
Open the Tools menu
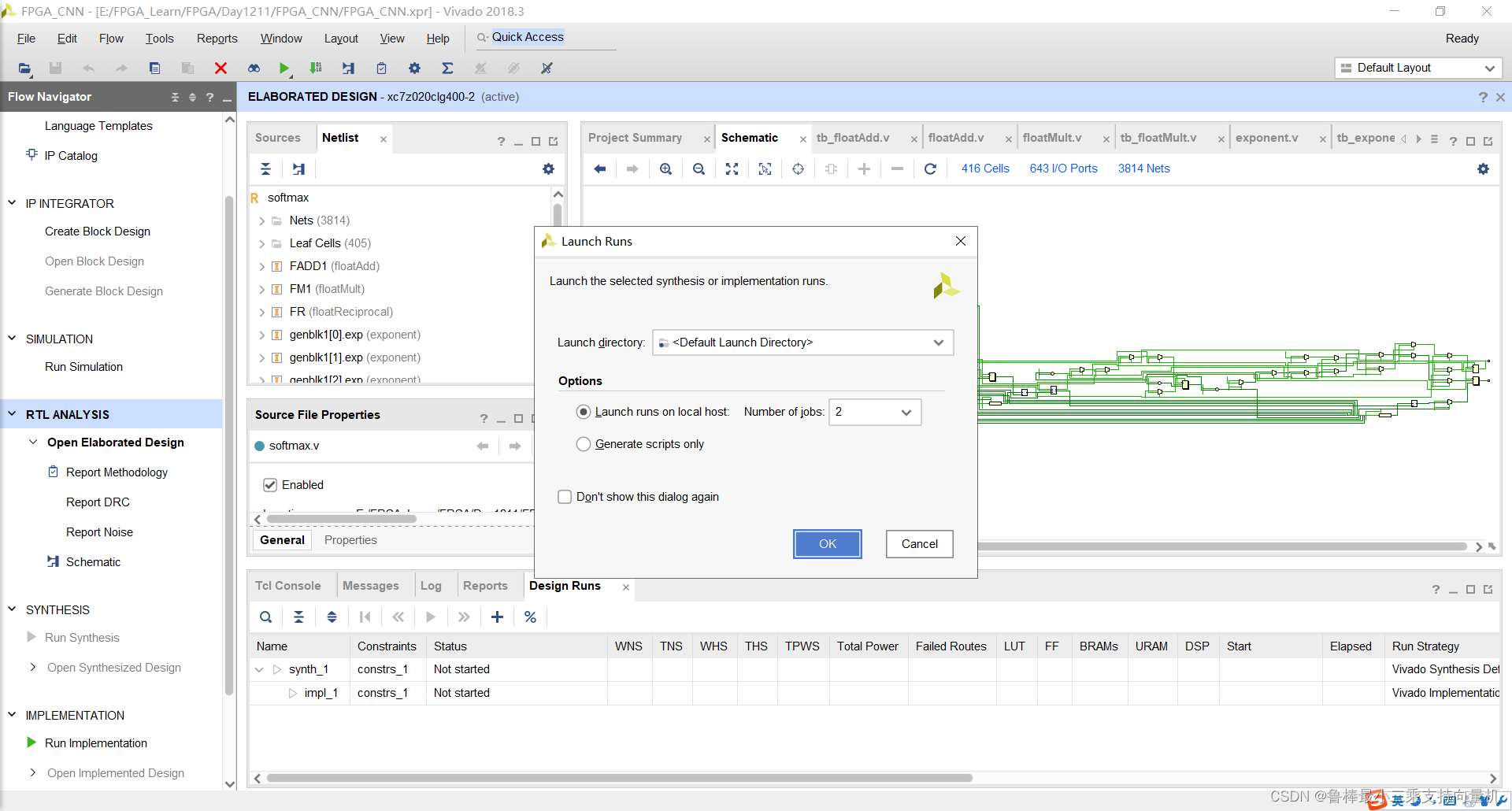(x=159, y=39)
